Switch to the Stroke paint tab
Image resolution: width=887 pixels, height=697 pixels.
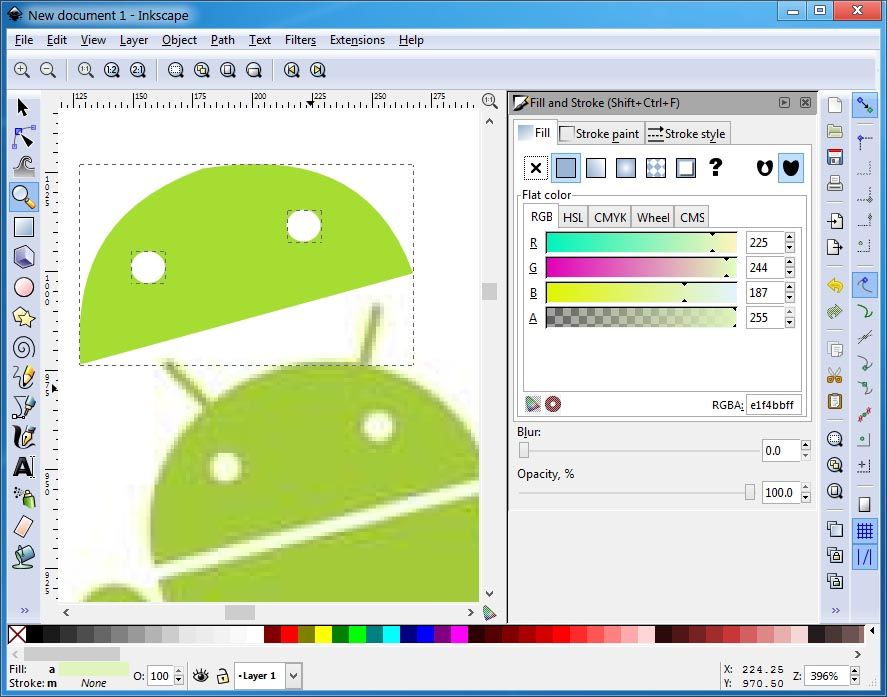(x=600, y=134)
